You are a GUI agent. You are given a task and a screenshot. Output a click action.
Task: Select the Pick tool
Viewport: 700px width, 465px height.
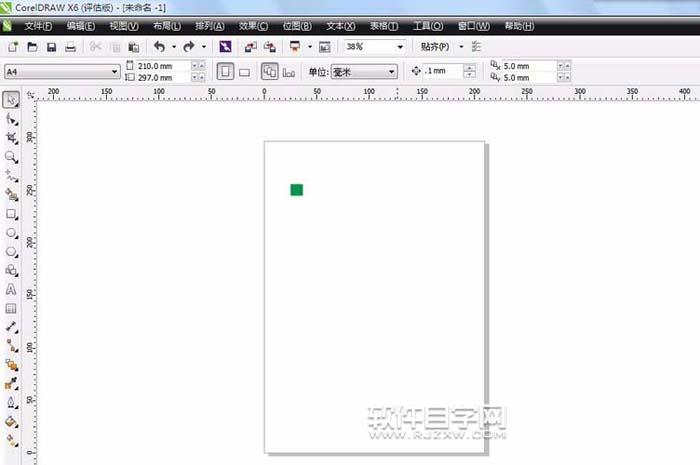point(11,100)
